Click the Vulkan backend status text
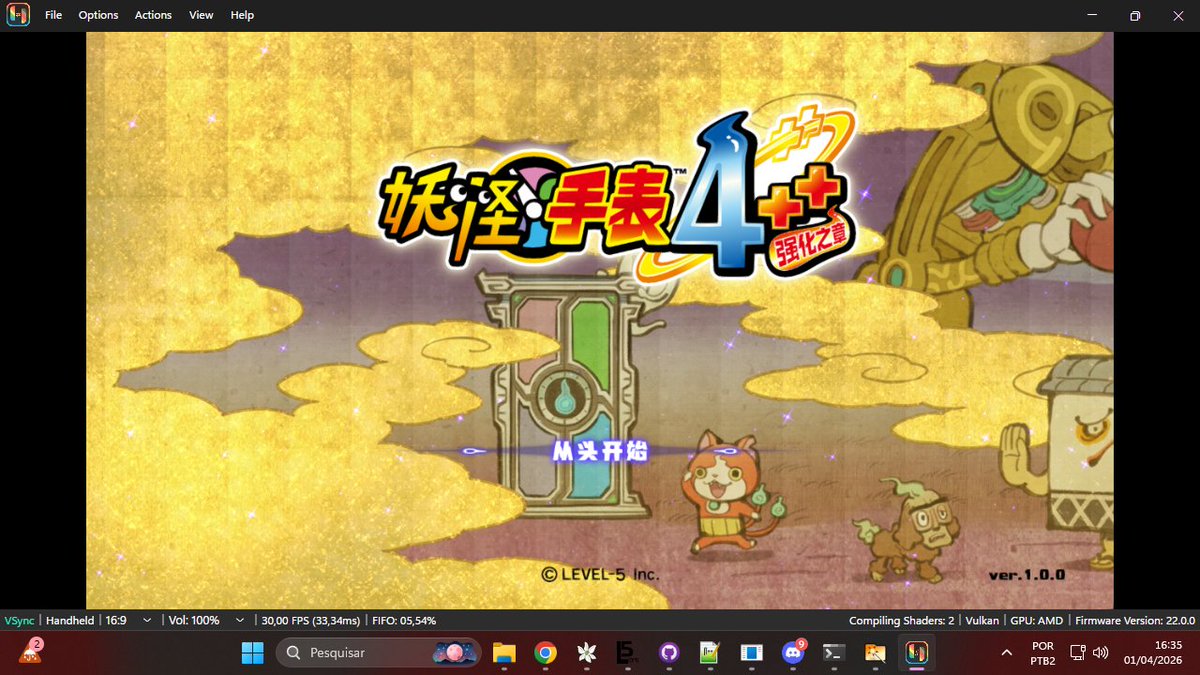The image size is (1200, 675). [982, 620]
